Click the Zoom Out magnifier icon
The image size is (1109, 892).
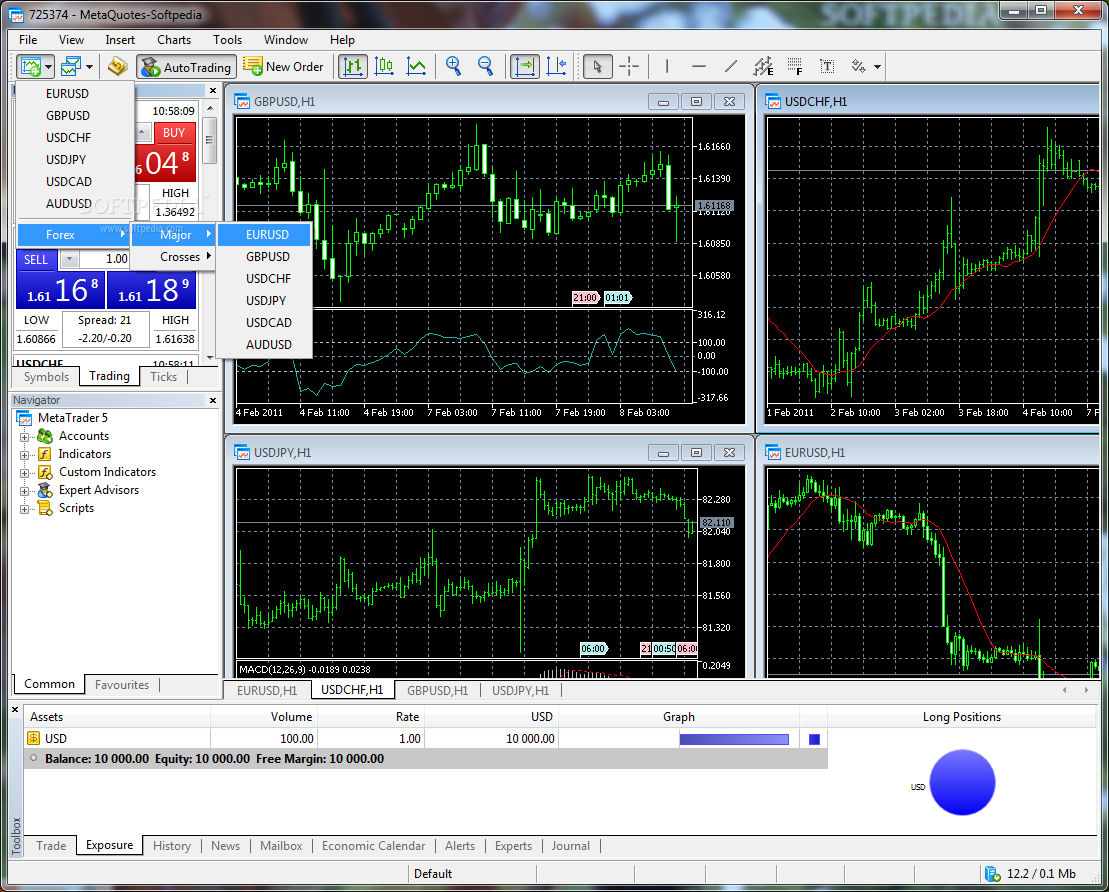(485, 66)
